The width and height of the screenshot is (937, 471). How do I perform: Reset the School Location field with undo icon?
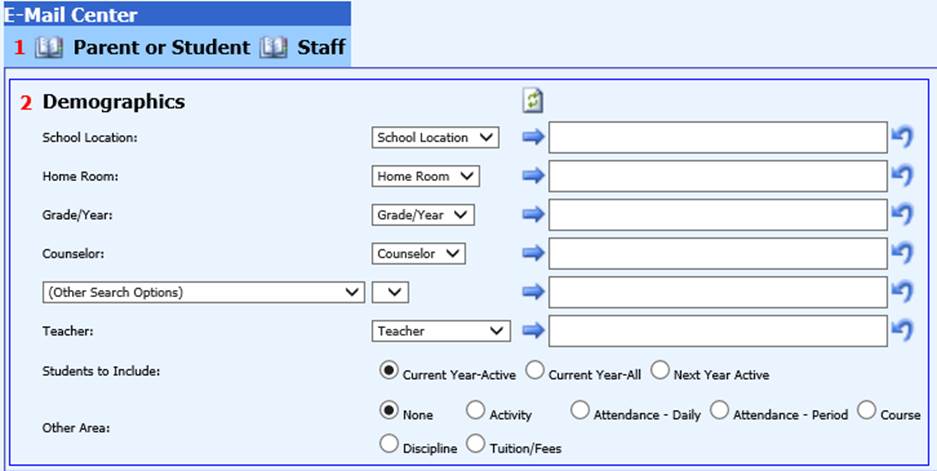[x=902, y=138]
